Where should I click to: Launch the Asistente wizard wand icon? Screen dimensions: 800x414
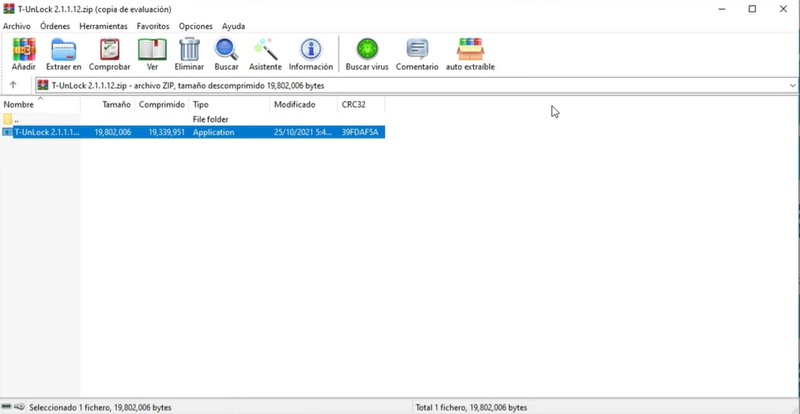coord(265,50)
